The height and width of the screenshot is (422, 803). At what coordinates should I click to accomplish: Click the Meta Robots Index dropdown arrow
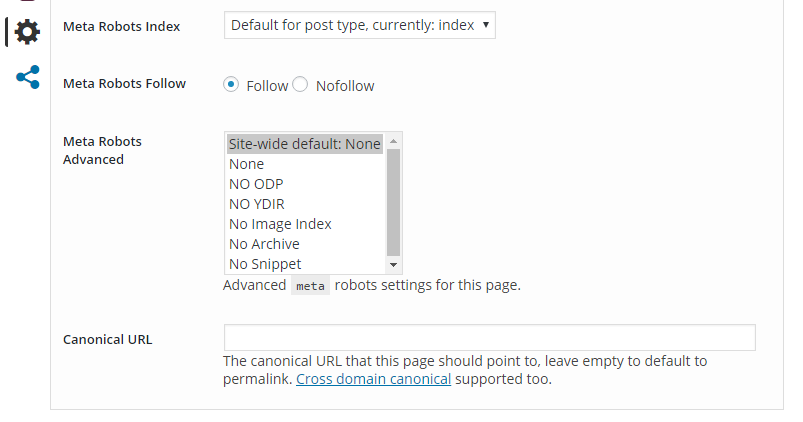pos(485,25)
